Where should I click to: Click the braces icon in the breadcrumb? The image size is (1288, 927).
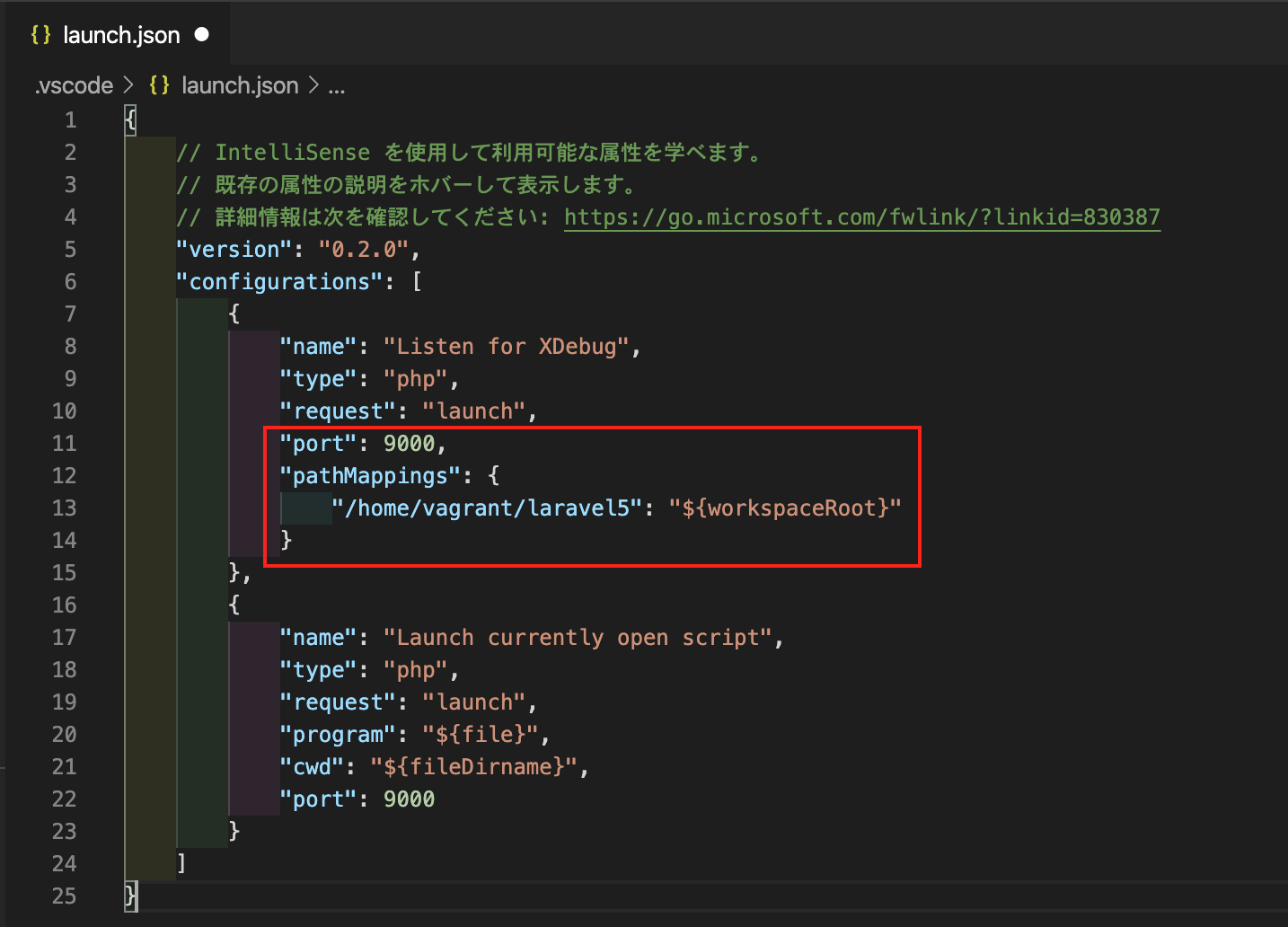pos(159,85)
